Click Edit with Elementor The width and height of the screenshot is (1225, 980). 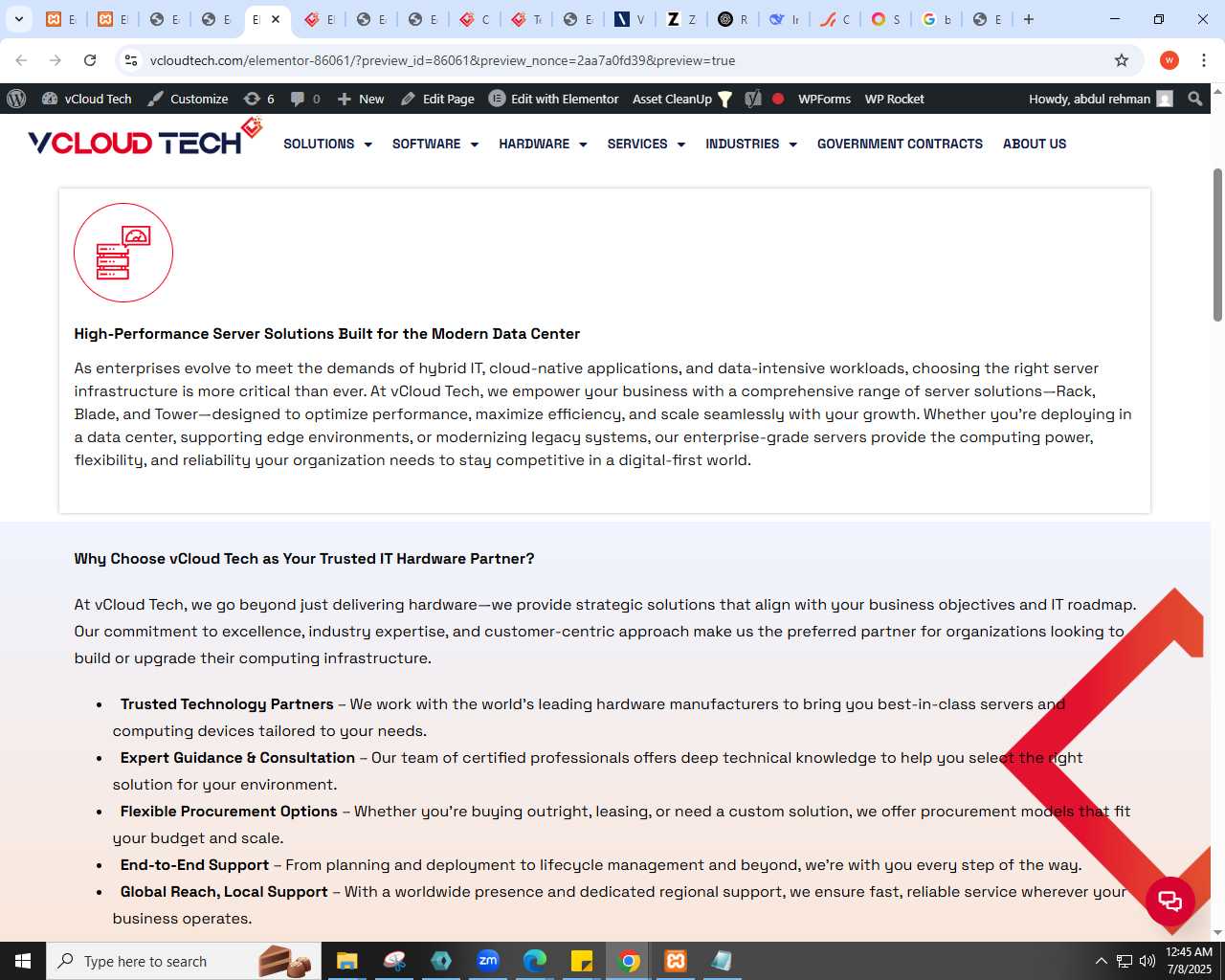554,99
